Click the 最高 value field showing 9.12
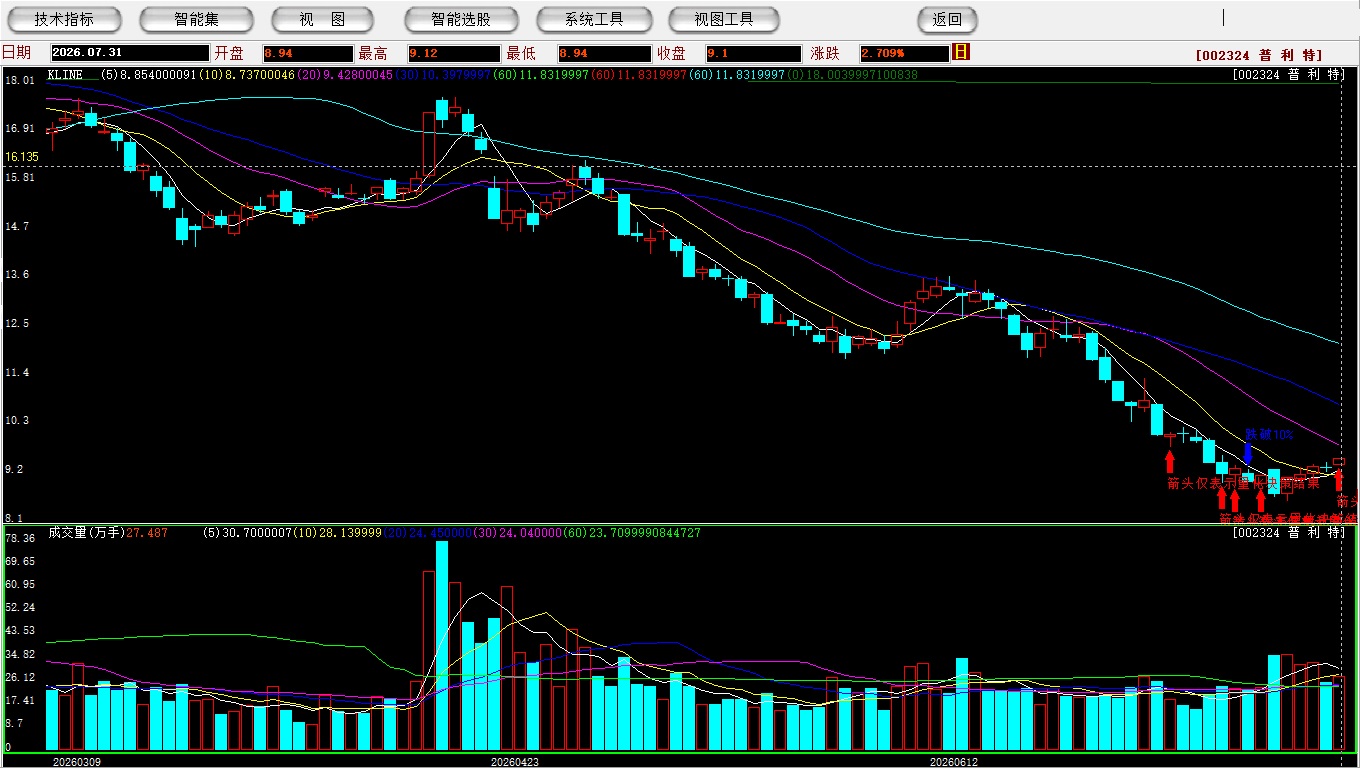This screenshot has width=1360, height=768. (x=454, y=53)
